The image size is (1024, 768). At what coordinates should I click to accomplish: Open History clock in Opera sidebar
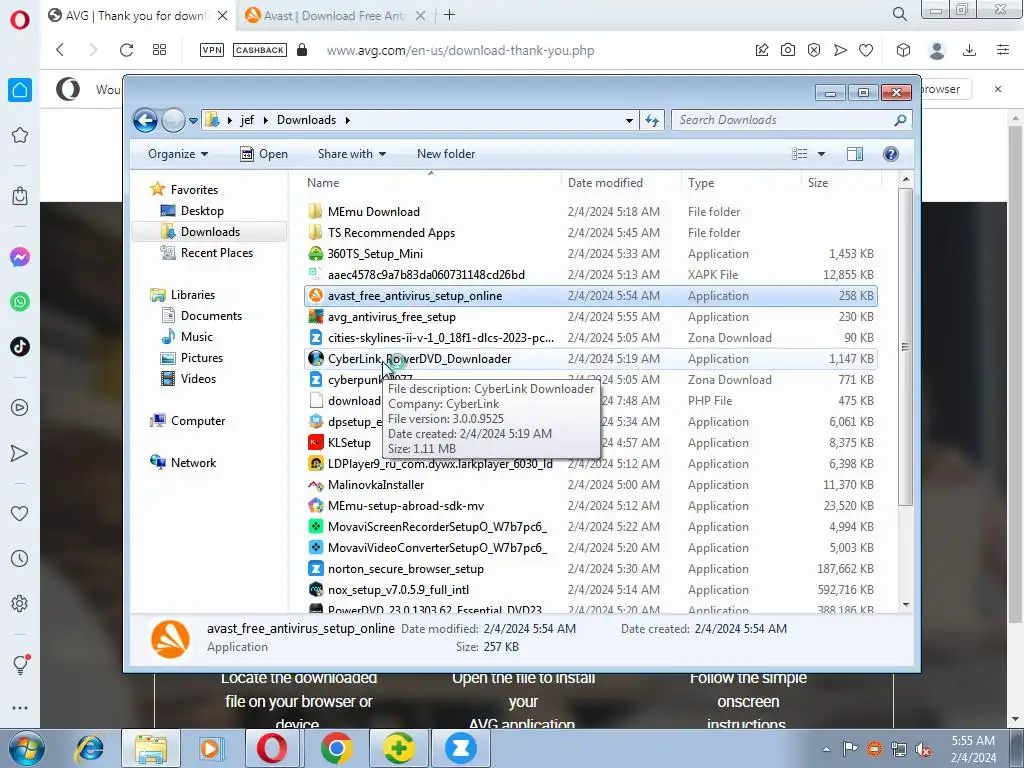pyautogui.click(x=20, y=558)
